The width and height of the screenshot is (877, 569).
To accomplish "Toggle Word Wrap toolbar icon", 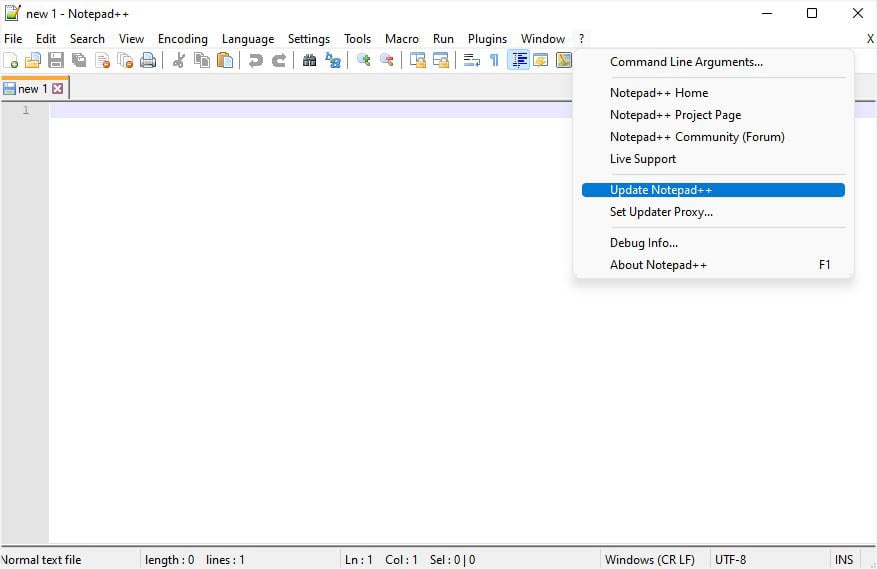I will [471, 60].
